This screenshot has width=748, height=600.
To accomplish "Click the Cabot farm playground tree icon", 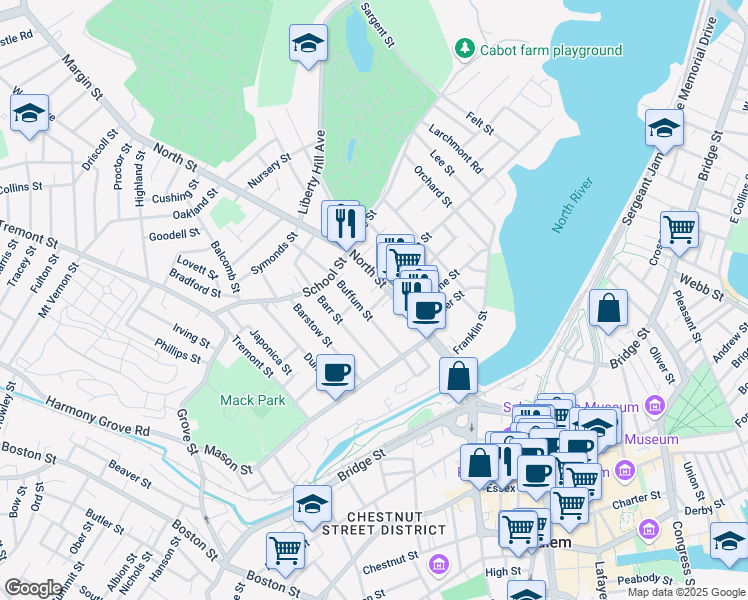I will click(464, 50).
